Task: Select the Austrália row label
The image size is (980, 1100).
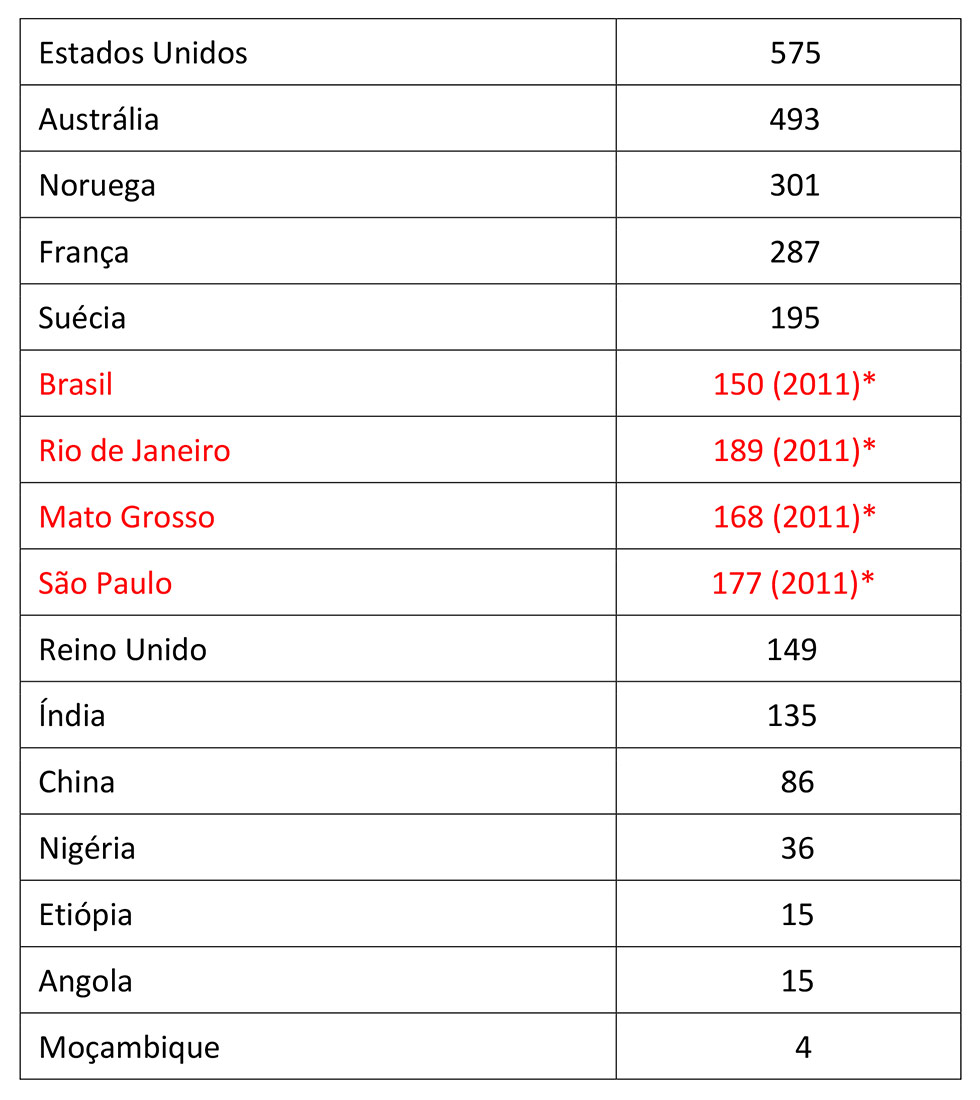Action: [x=99, y=119]
